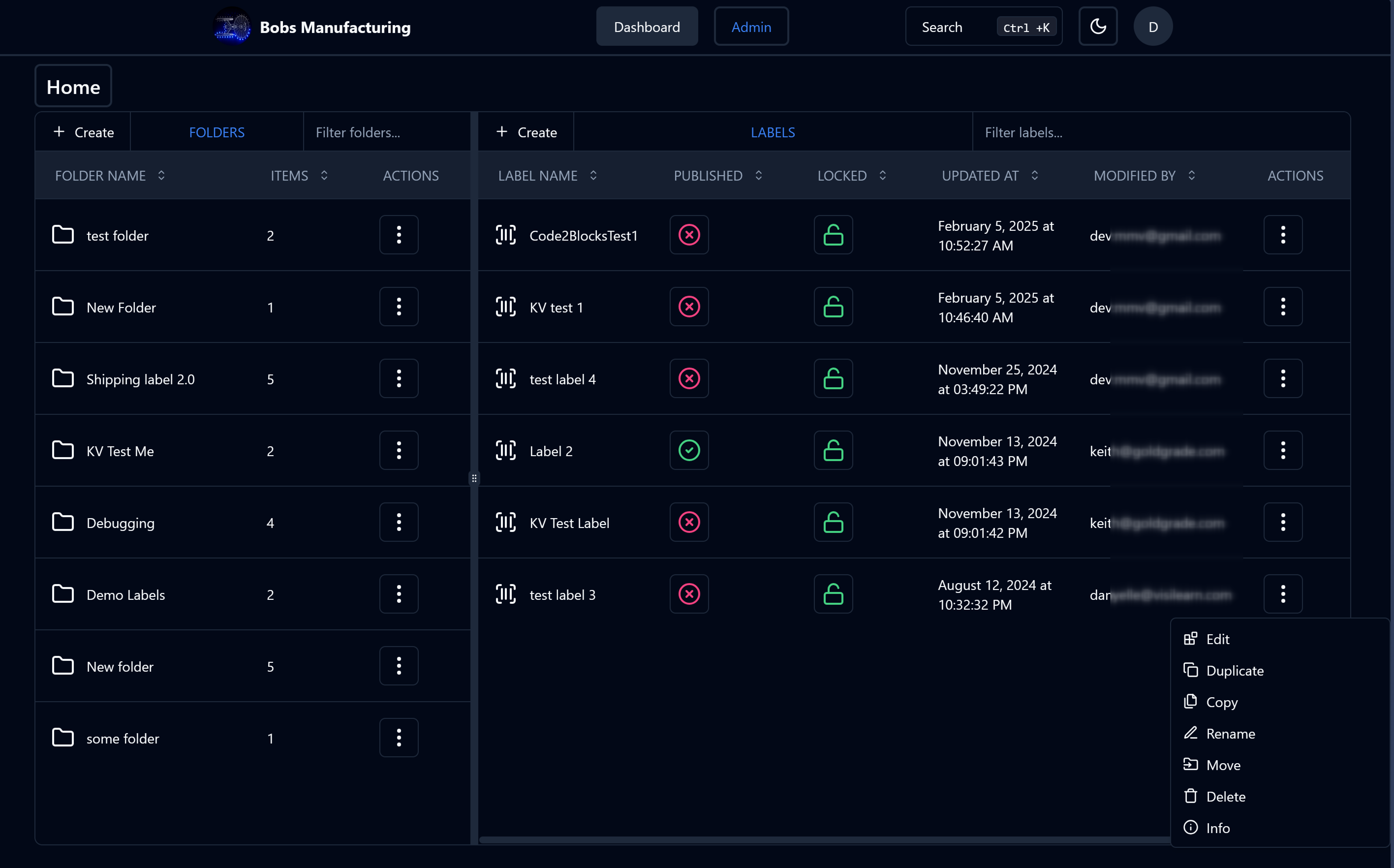Toggle dark mode moon icon
Screen dimensions: 1394x868
(x=1097, y=26)
